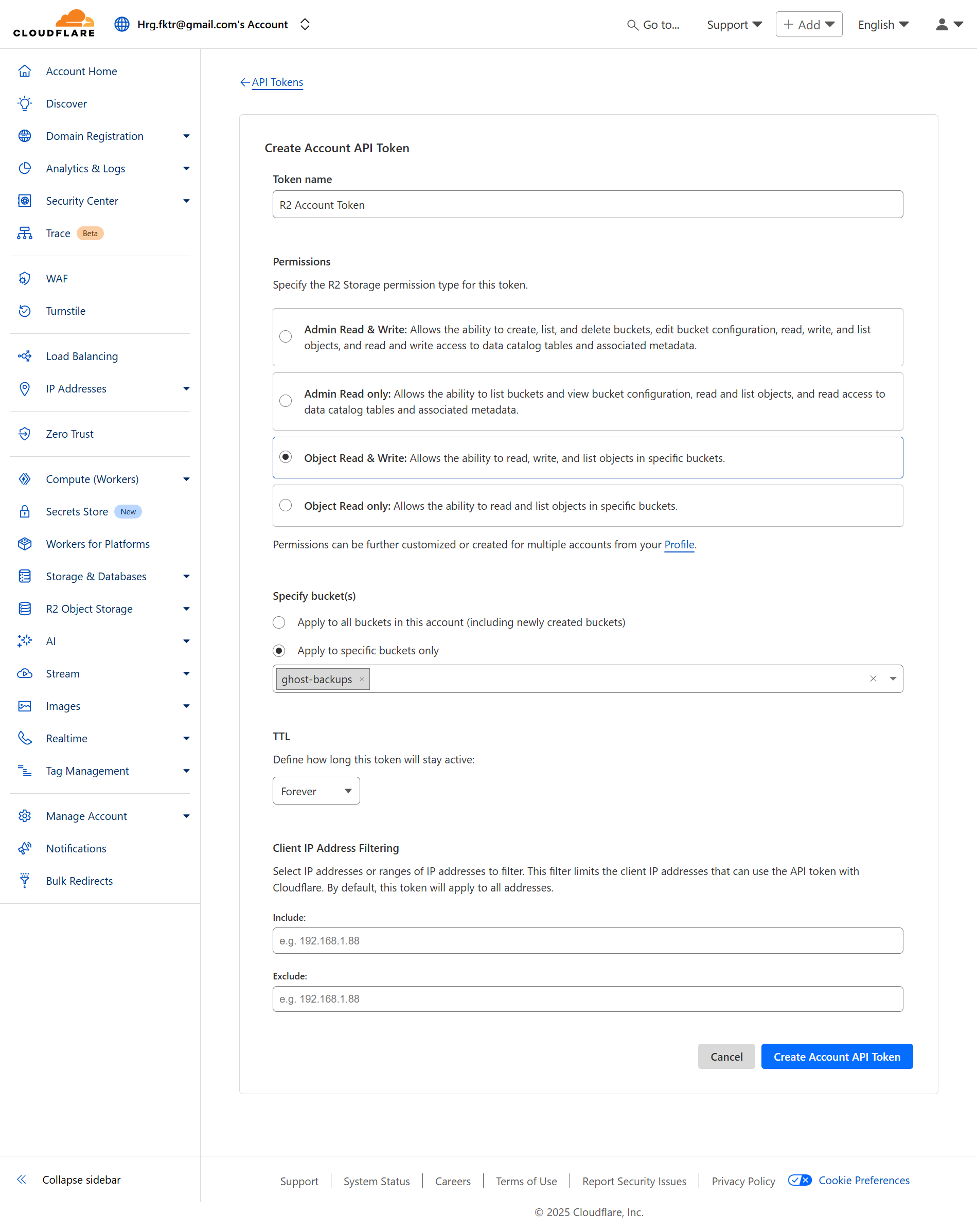Screen dimensions: 977x1232
Task: Click the Zero Trust icon
Action: click(25, 434)
